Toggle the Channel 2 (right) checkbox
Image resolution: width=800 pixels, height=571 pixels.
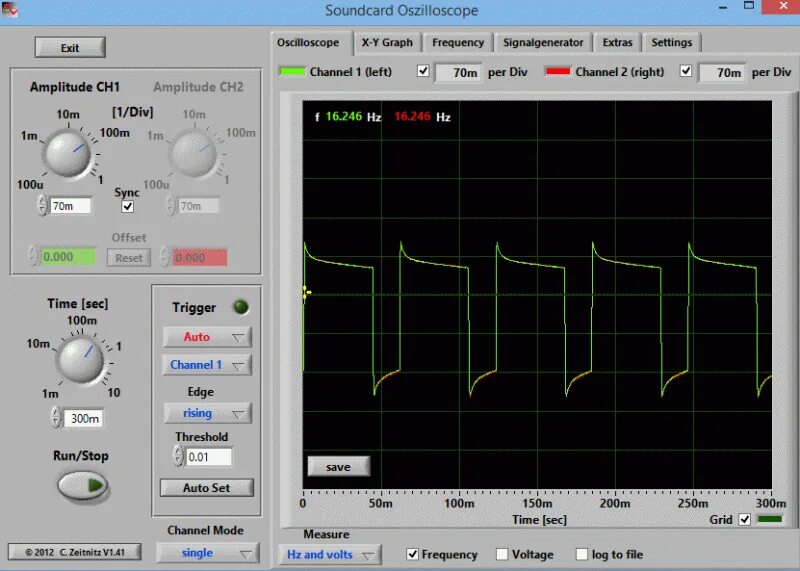click(686, 71)
